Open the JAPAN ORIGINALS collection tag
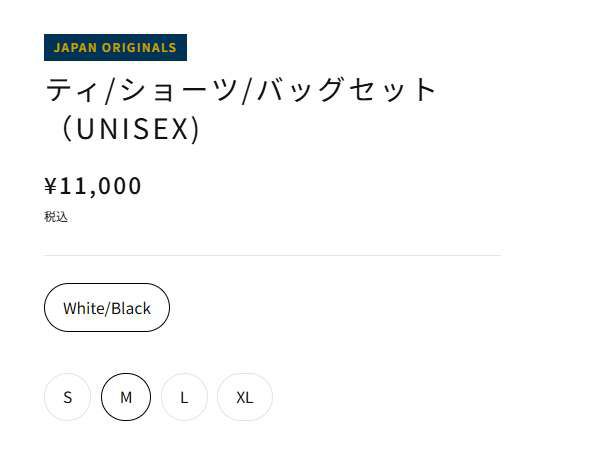Viewport: 600px width, 450px height. click(115, 47)
